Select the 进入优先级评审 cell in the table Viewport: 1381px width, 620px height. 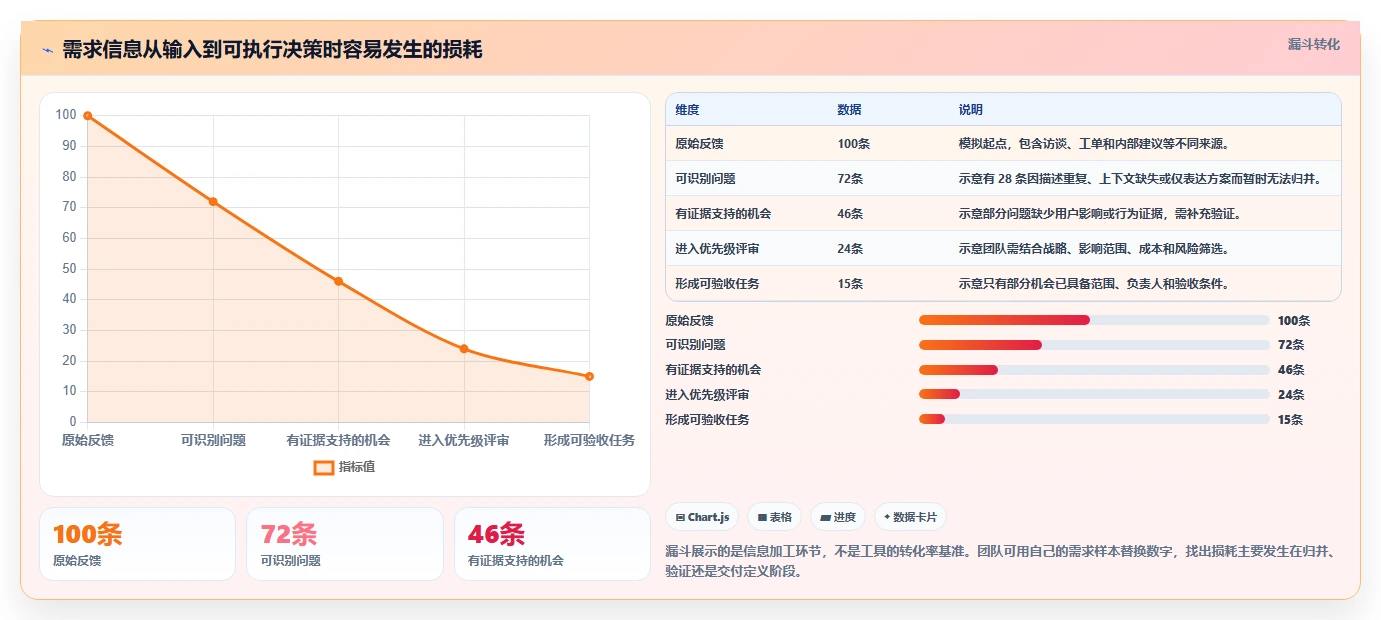[x=717, y=249]
